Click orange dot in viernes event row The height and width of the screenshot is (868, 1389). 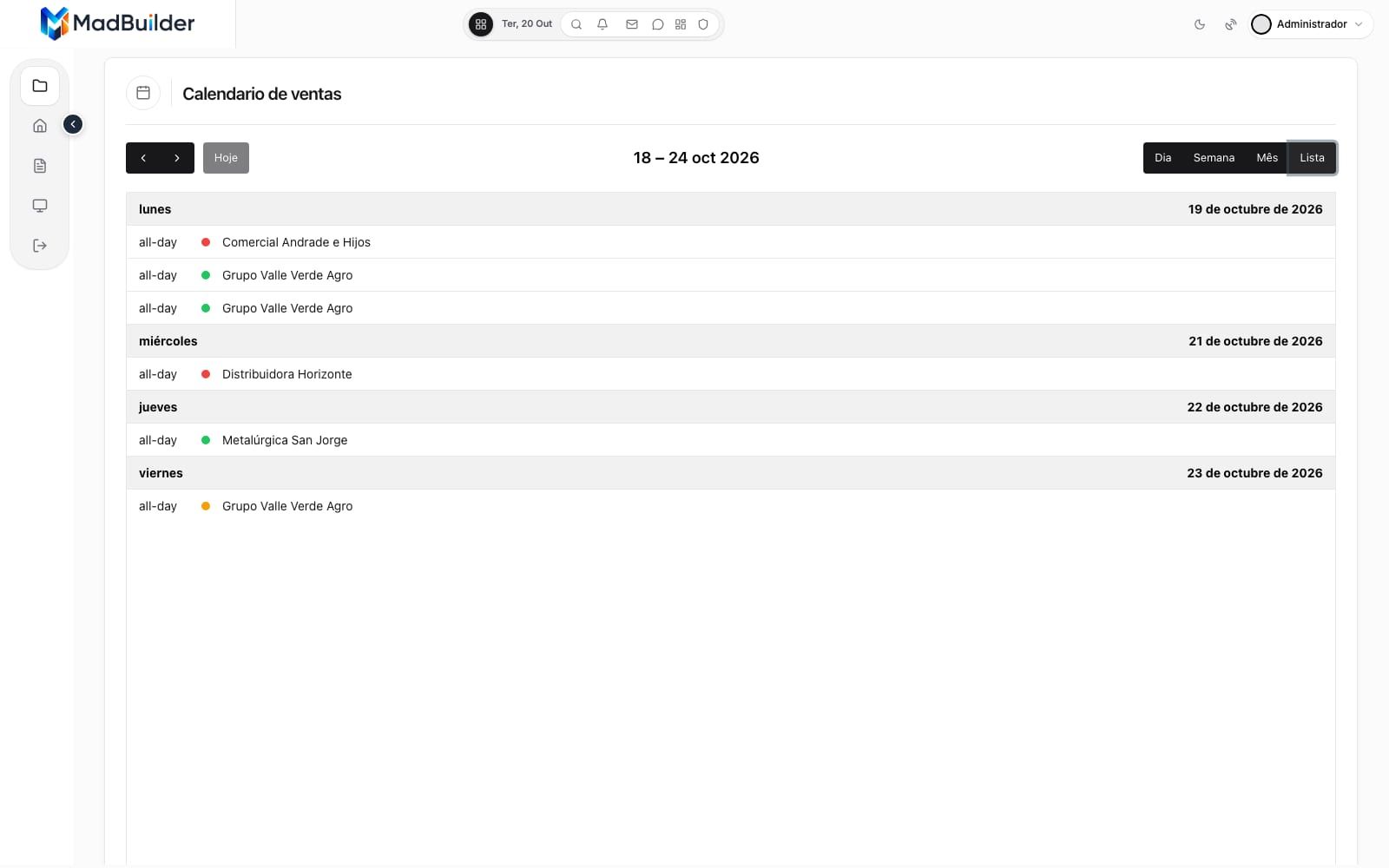(206, 506)
